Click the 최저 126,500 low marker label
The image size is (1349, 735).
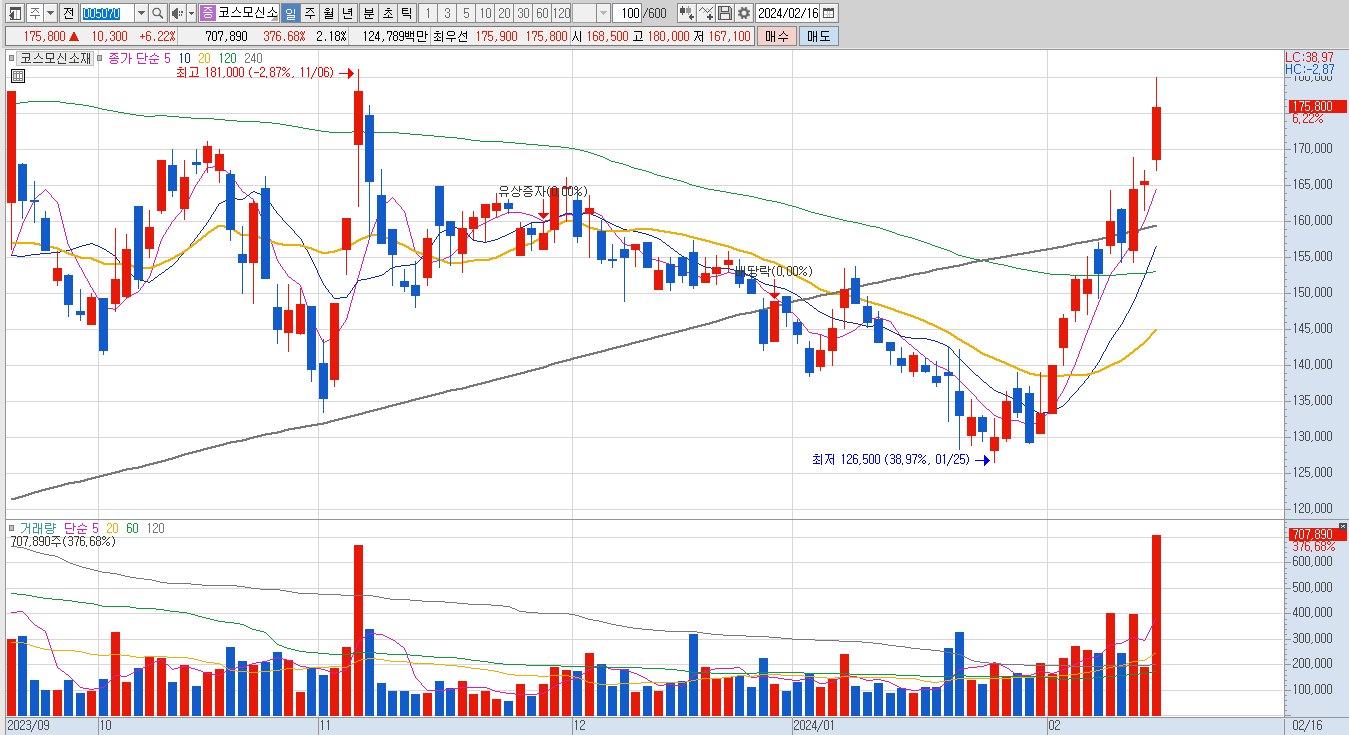[891, 460]
